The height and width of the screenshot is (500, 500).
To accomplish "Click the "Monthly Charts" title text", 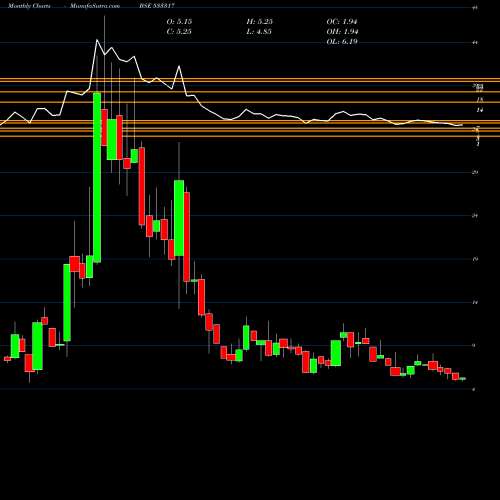I will (x=29, y=6).
